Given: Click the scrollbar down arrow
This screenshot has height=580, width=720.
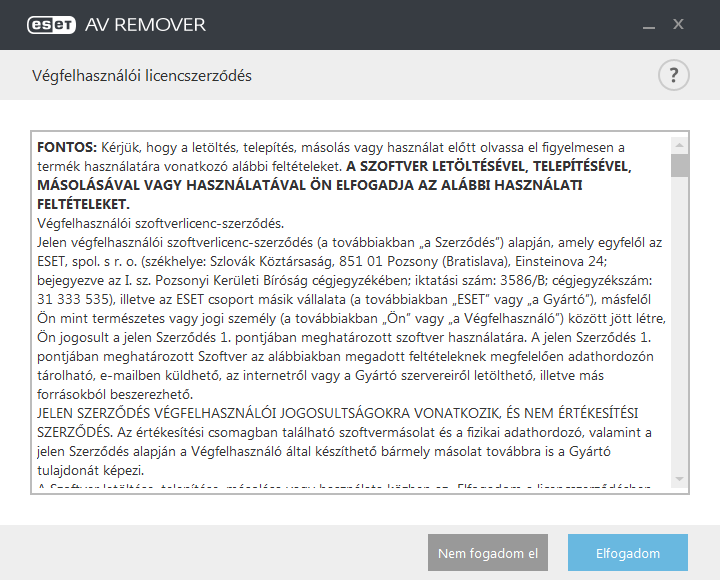Looking at the screenshot, I should click(680, 479).
